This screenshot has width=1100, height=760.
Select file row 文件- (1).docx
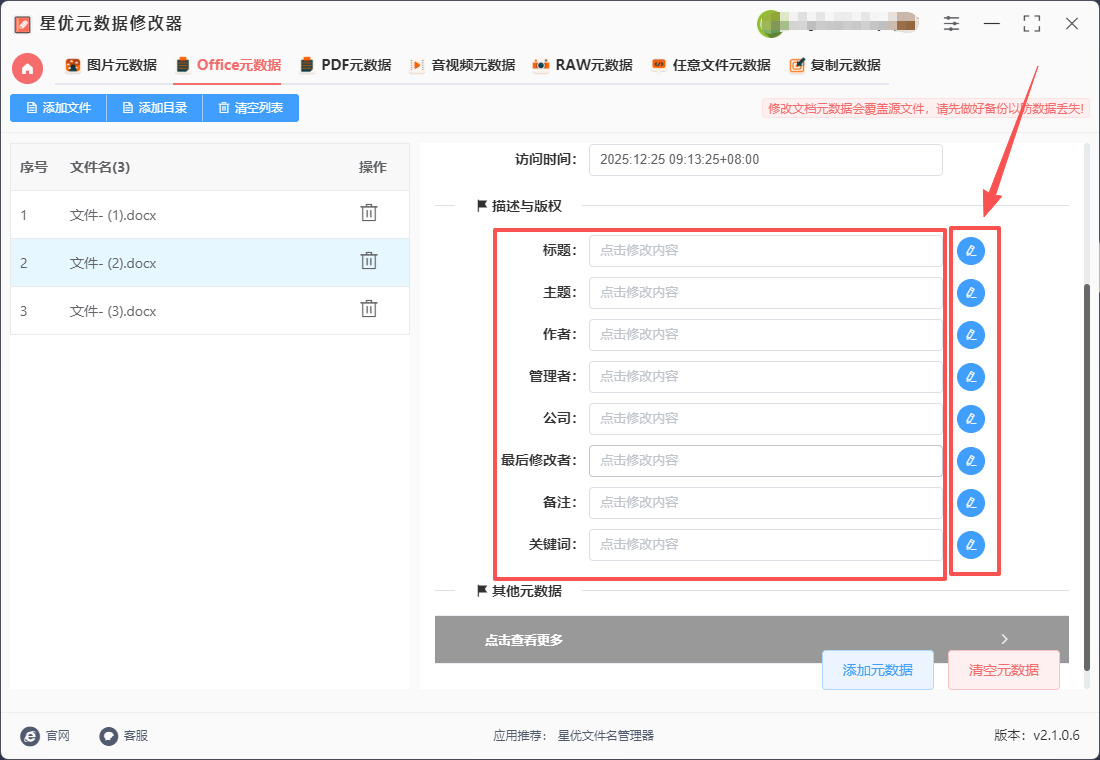tap(210, 215)
